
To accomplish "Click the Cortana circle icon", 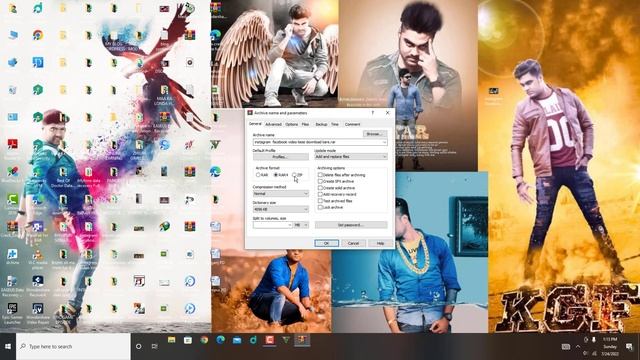I will tap(139, 347).
